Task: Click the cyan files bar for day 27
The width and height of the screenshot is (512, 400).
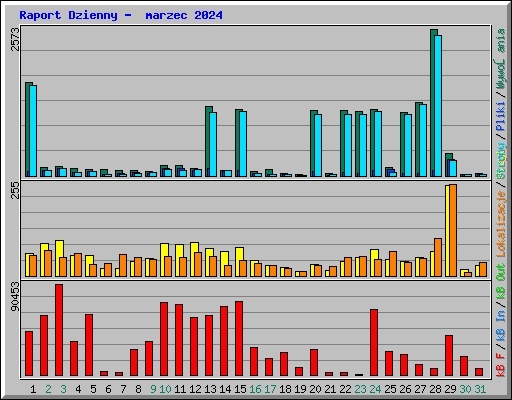Action: click(423, 140)
